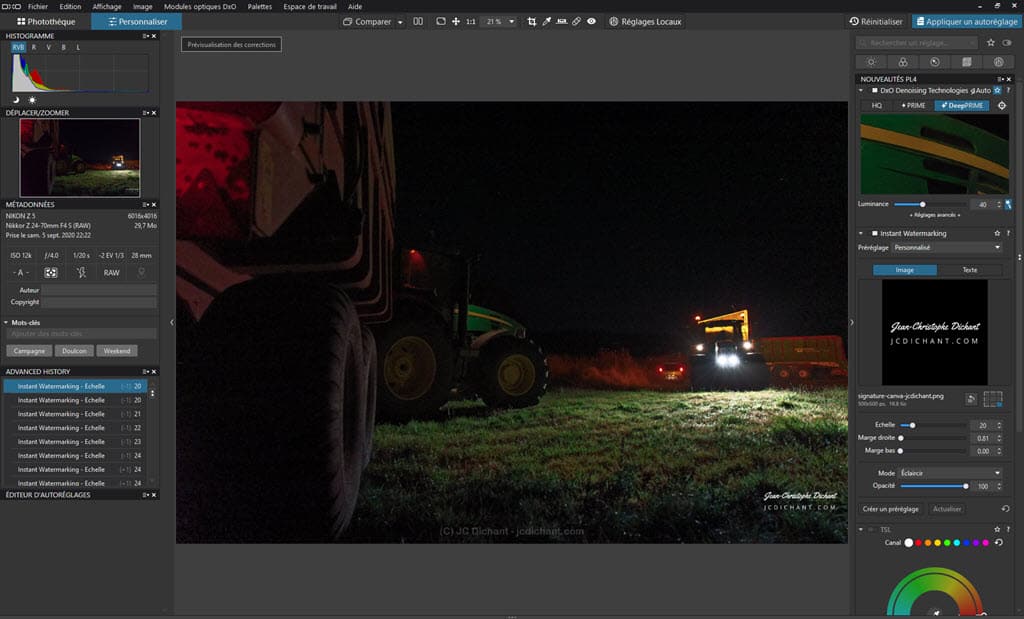The height and width of the screenshot is (619, 1024).
Task: Open the Mode Éclaircir dropdown
Action: point(950,473)
